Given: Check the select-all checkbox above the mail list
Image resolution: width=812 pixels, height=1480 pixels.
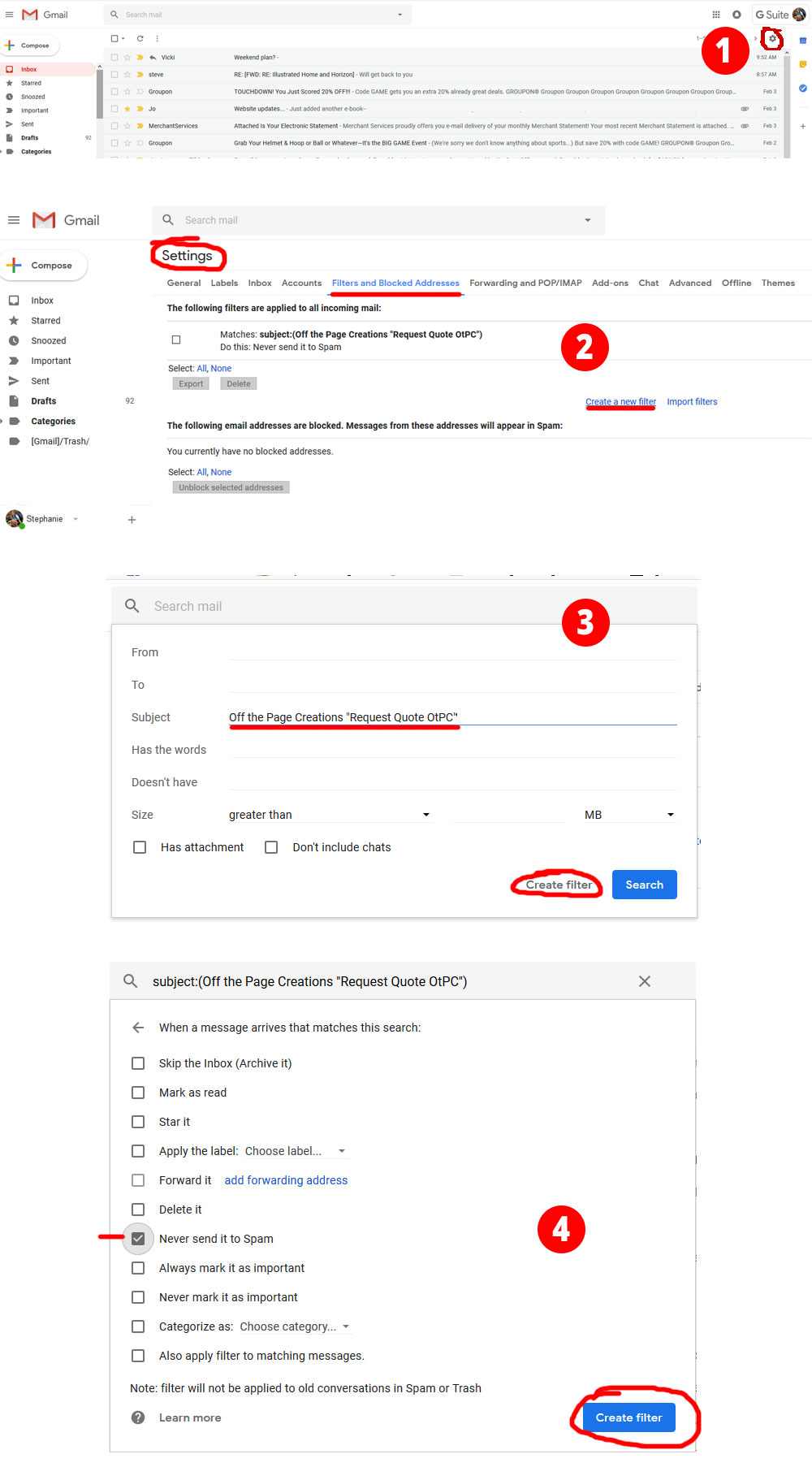Looking at the screenshot, I should tap(114, 38).
